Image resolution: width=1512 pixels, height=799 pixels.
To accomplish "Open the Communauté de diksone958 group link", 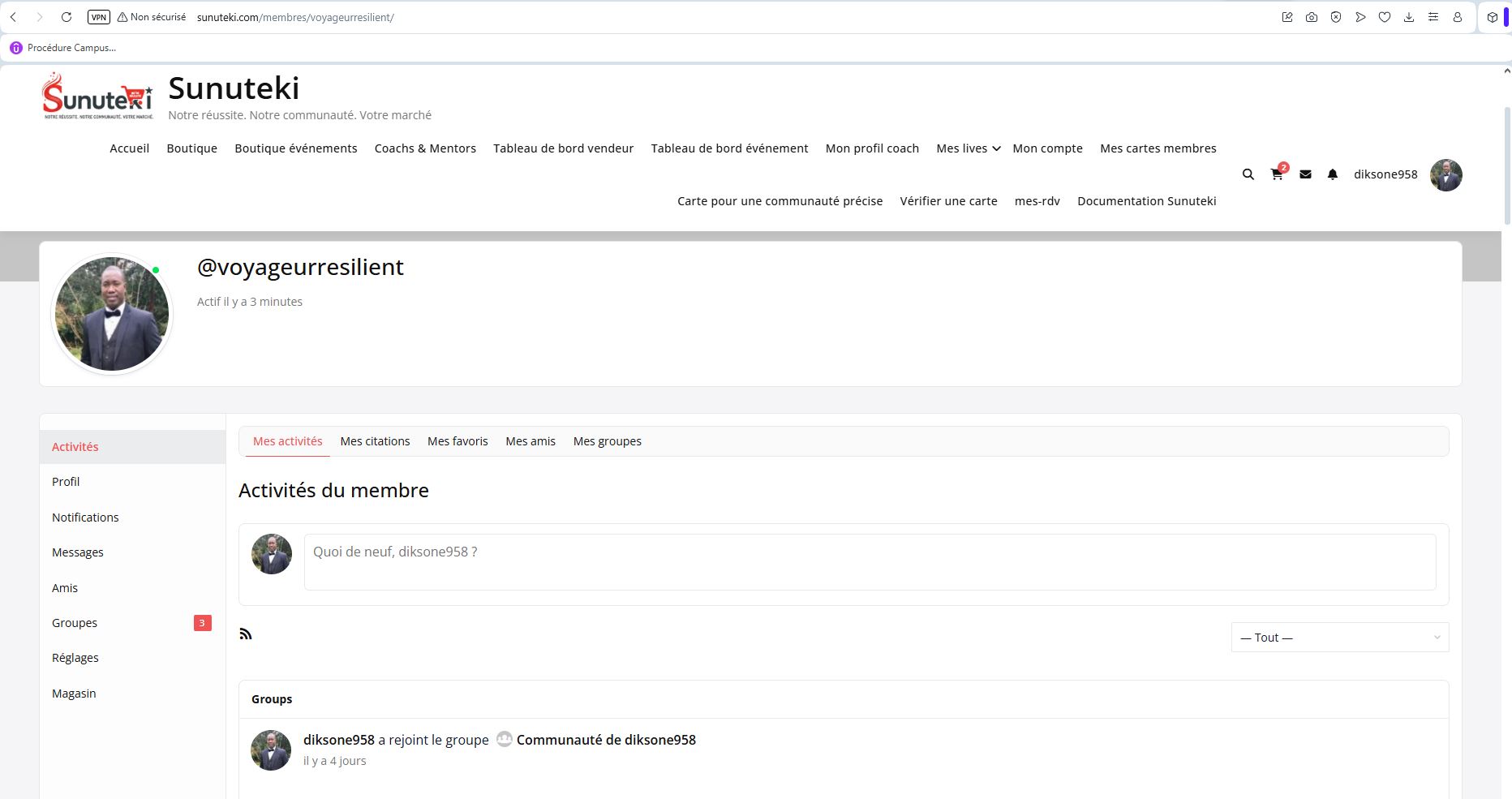I will tap(605, 740).
